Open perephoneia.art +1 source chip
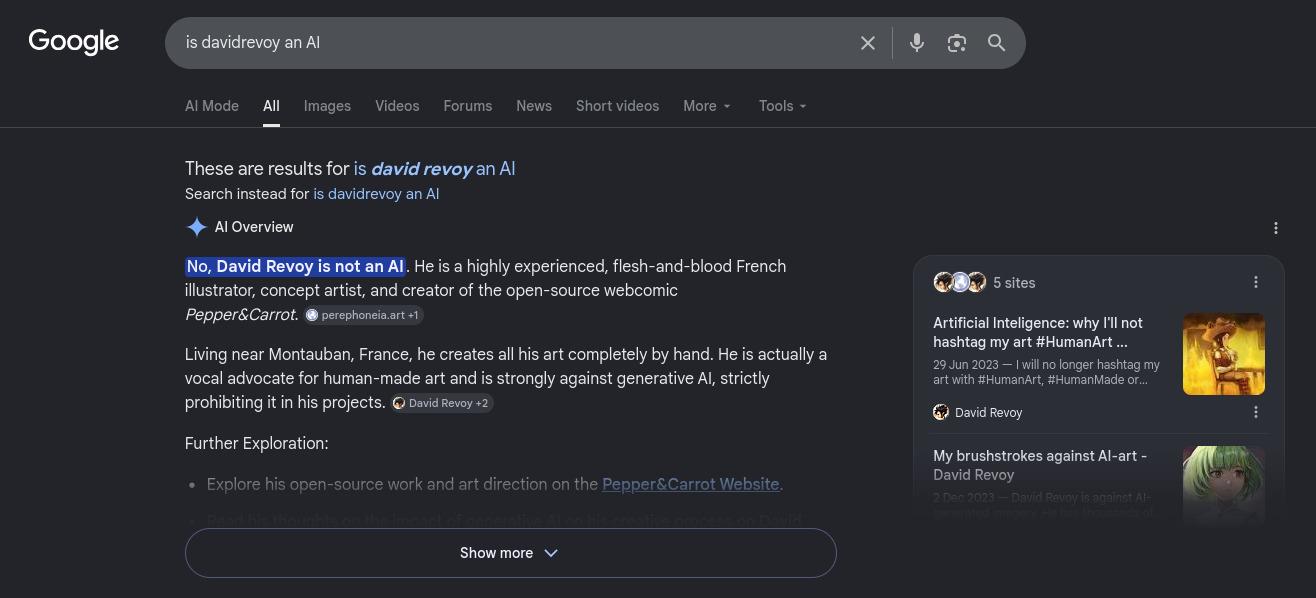 364,315
